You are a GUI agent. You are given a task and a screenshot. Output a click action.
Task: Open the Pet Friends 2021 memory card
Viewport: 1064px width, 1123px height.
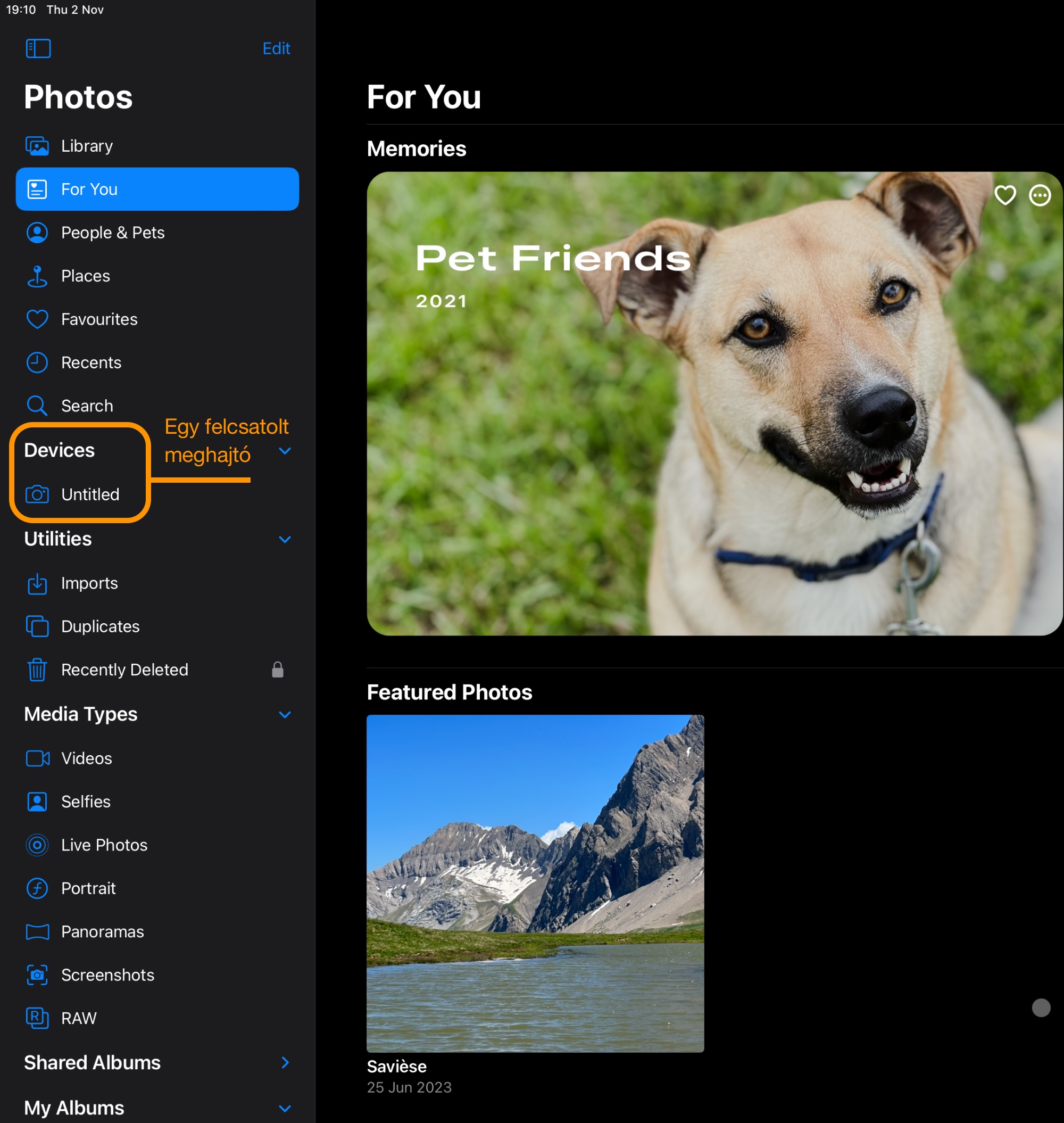click(714, 403)
